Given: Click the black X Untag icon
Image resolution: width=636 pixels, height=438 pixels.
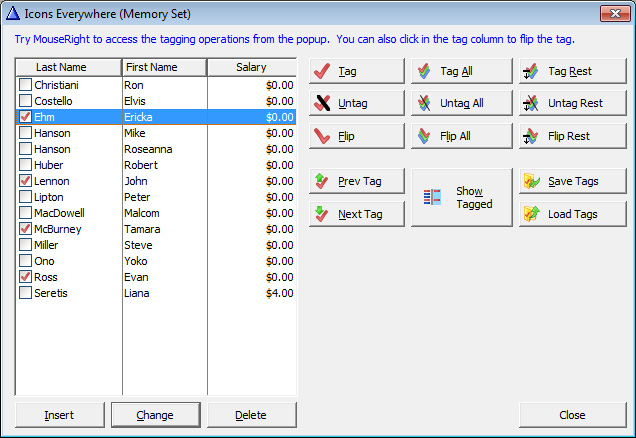Looking at the screenshot, I should pyautogui.click(x=322, y=103).
